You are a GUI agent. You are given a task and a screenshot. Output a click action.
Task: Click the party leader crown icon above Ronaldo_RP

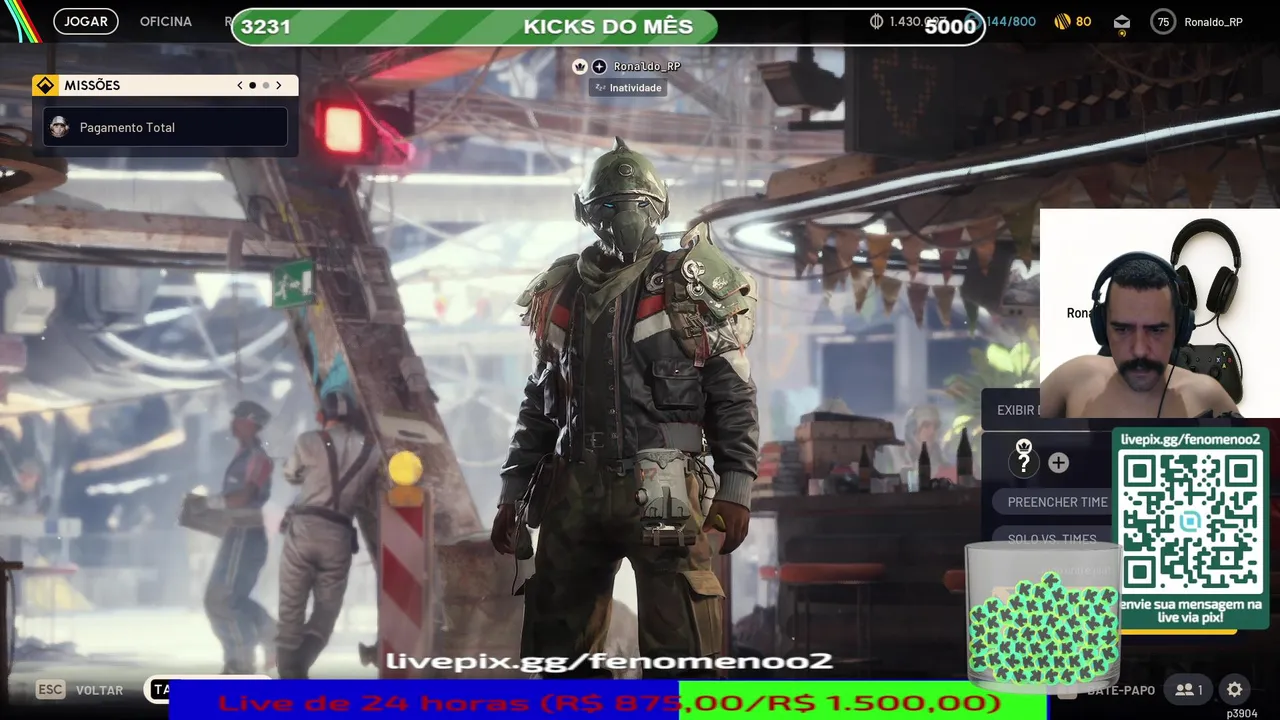(x=580, y=66)
